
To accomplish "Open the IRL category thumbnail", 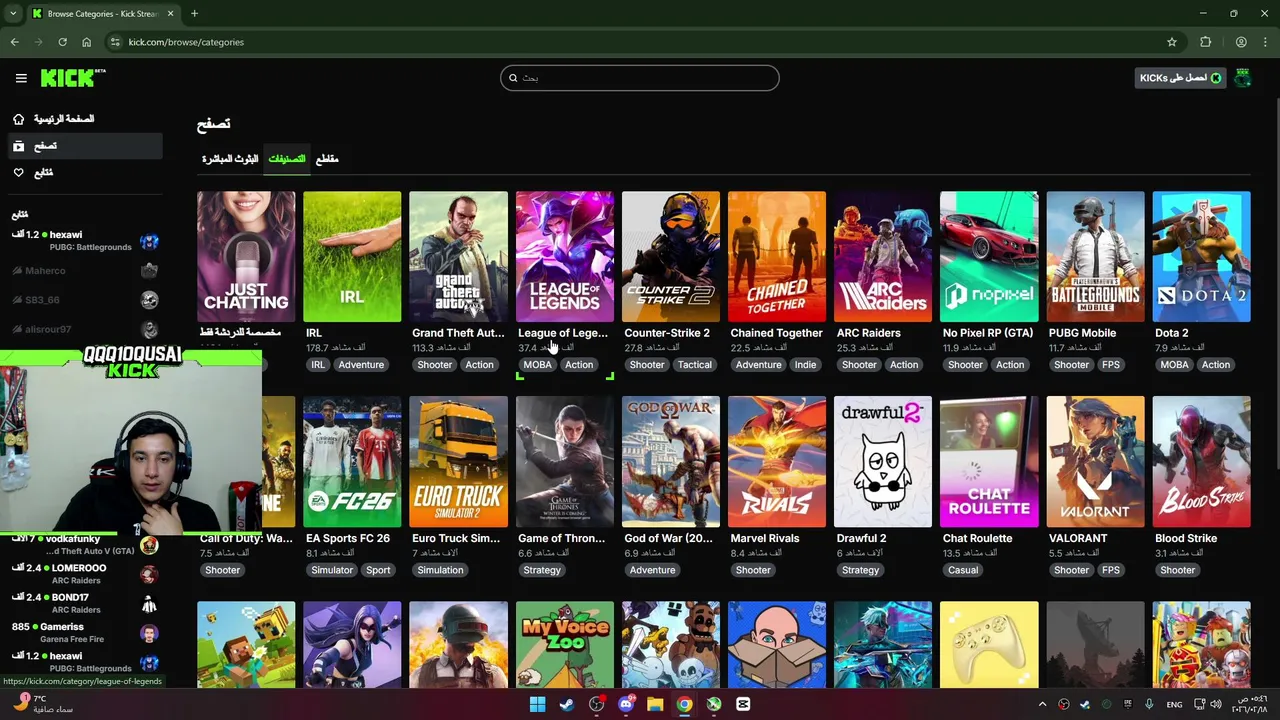I will 352,257.
